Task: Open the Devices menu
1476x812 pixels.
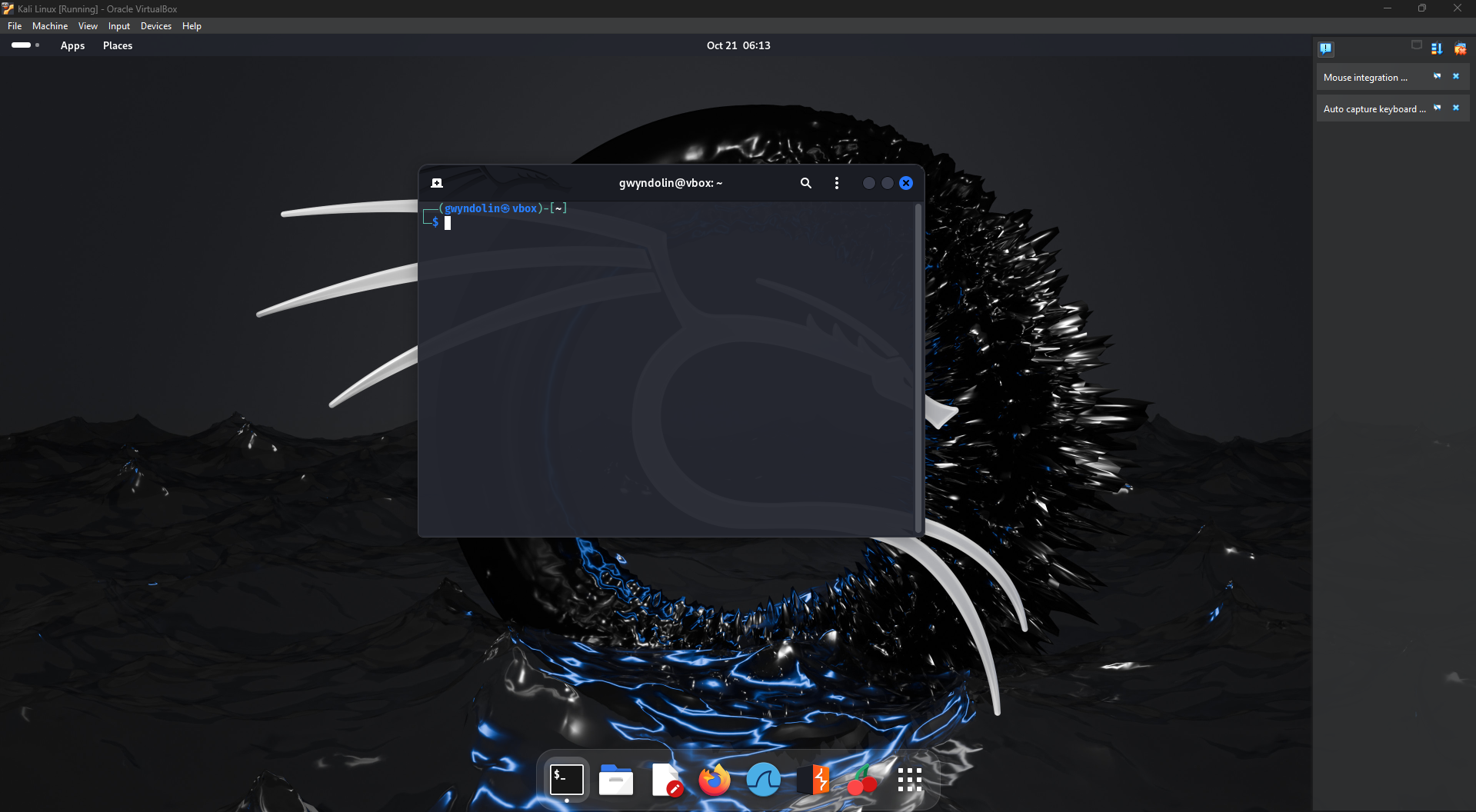Action: click(156, 26)
